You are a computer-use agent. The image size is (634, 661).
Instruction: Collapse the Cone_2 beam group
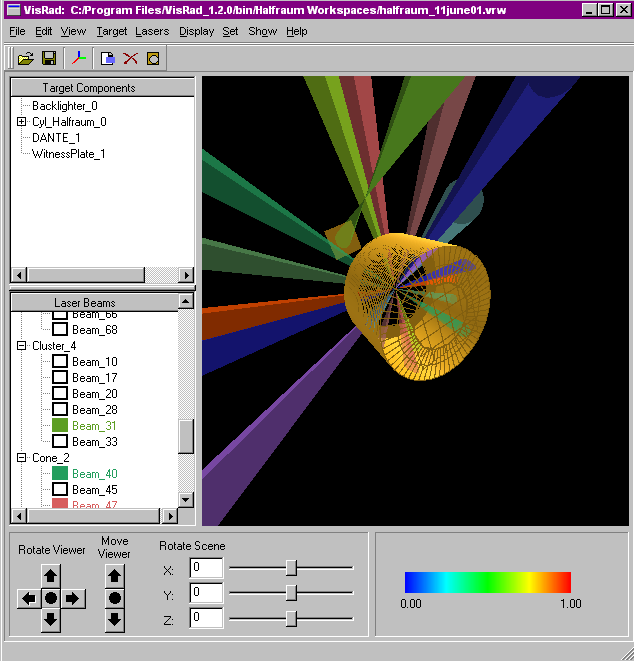[x=22, y=458]
